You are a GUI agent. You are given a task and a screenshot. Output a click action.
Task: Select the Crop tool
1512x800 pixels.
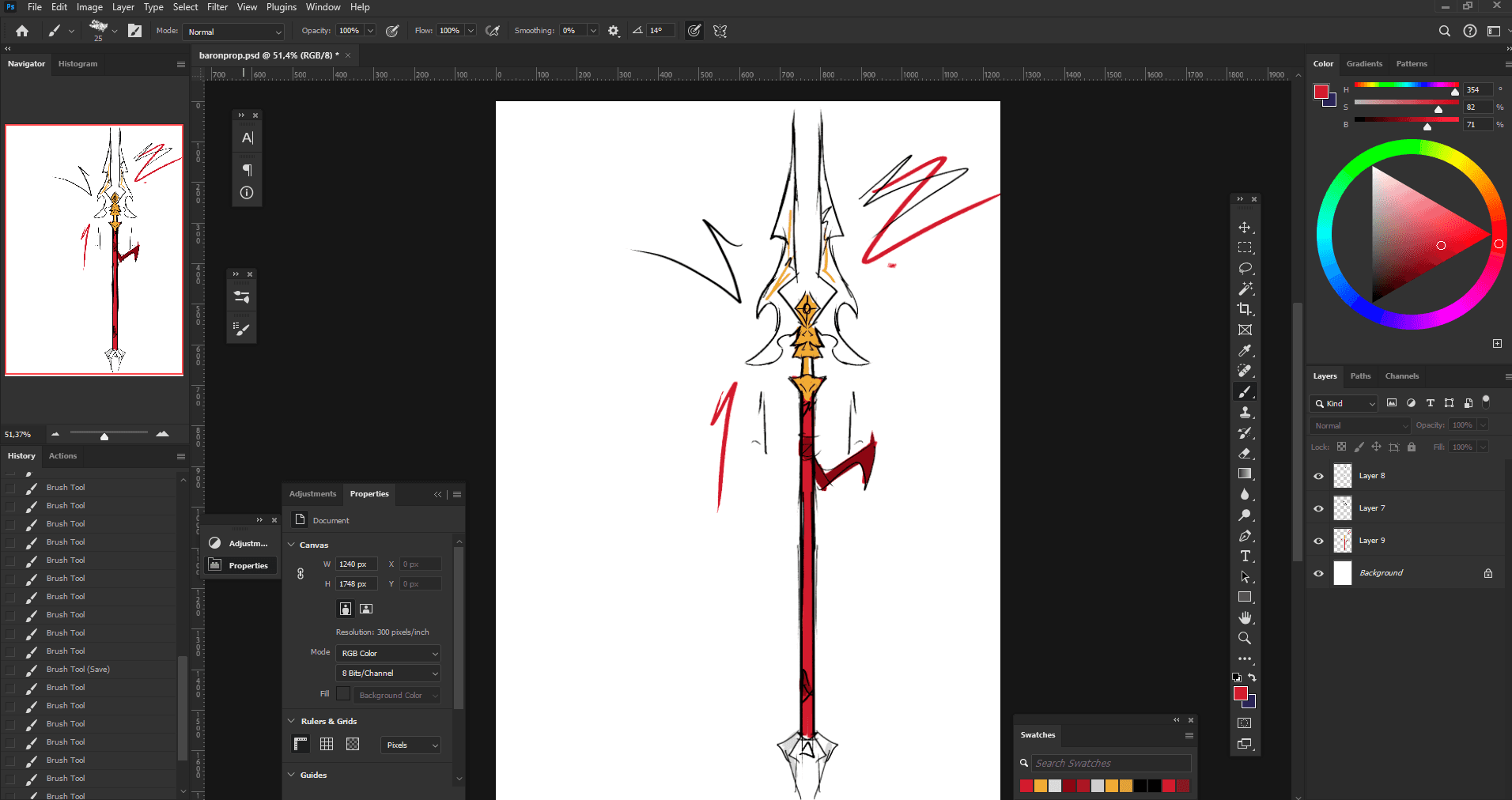click(x=1245, y=309)
